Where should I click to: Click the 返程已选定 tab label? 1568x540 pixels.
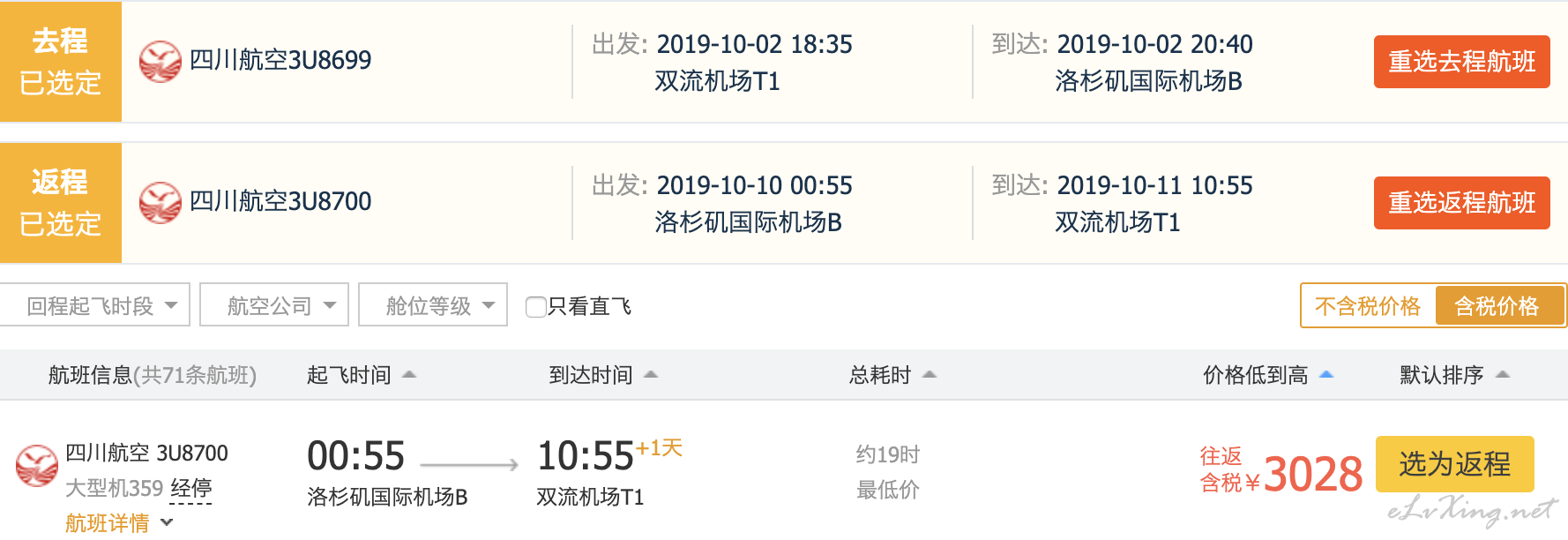click(x=61, y=203)
